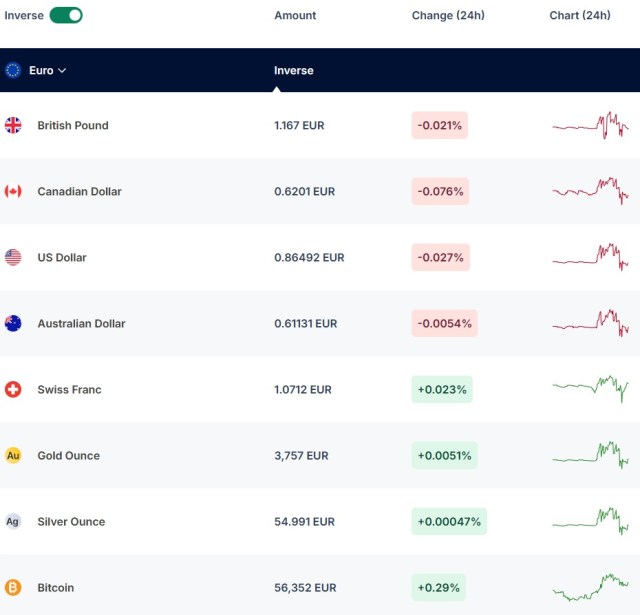Click the US Dollar flag icon
Image resolution: width=640 pixels, height=615 pixels.
click(13, 258)
